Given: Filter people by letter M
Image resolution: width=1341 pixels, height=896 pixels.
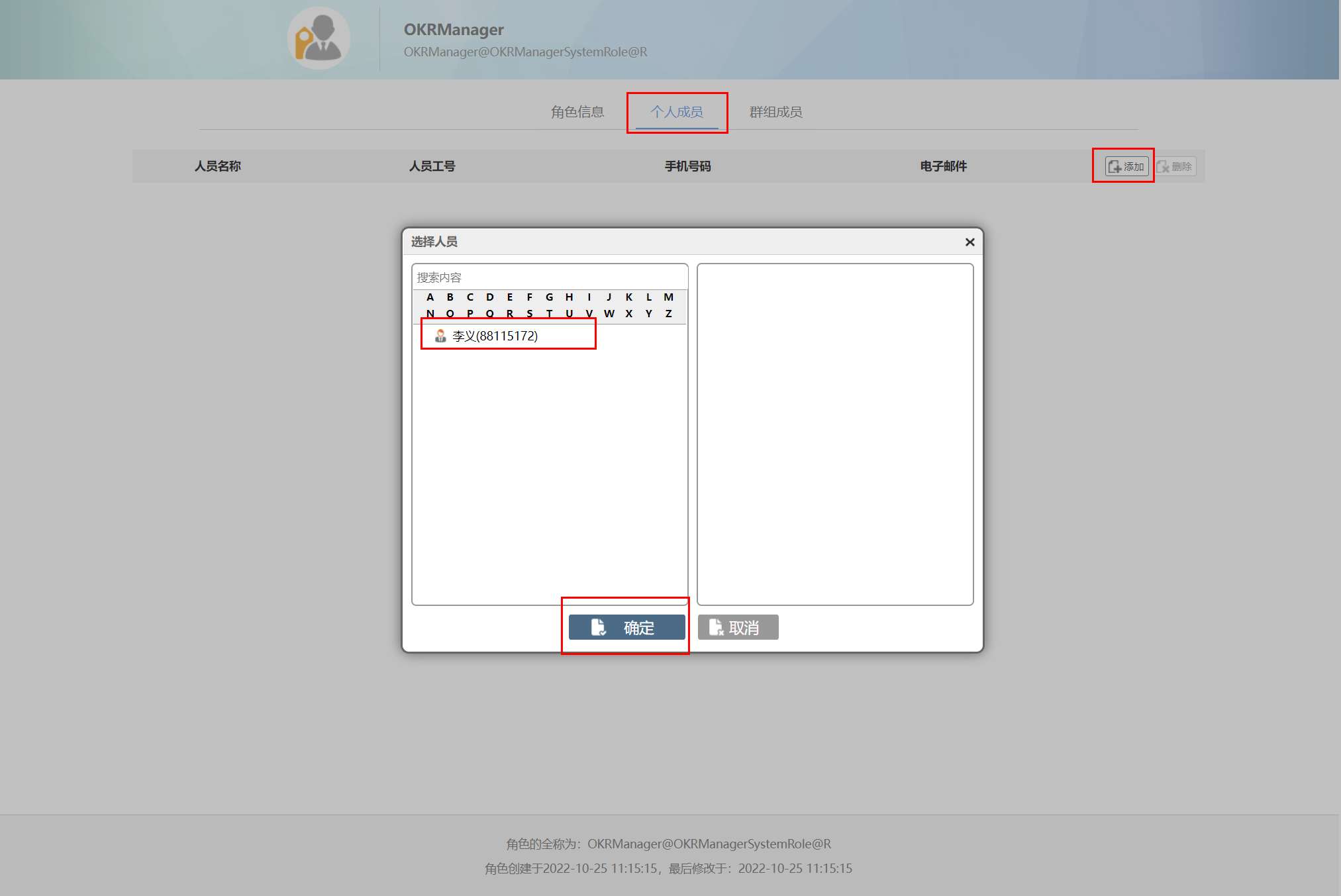Looking at the screenshot, I should point(669,297).
